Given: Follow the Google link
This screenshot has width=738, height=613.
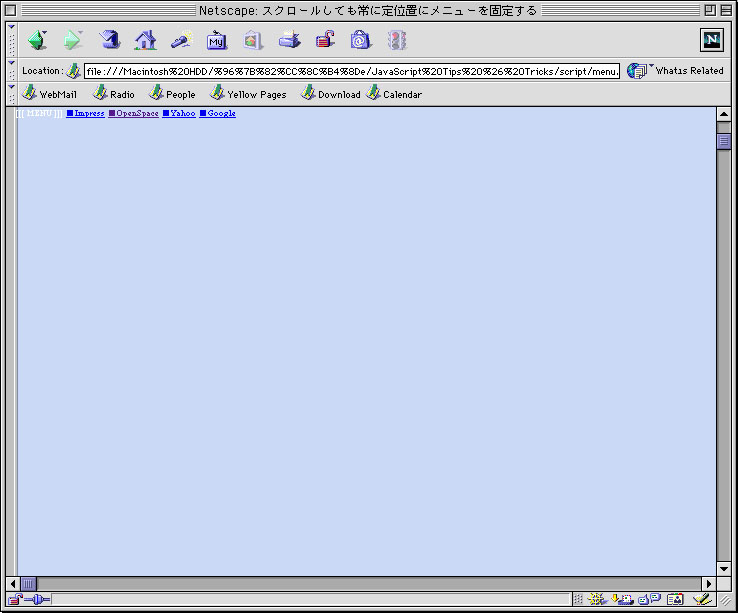Looking at the screenshot, I should point(217,113).
